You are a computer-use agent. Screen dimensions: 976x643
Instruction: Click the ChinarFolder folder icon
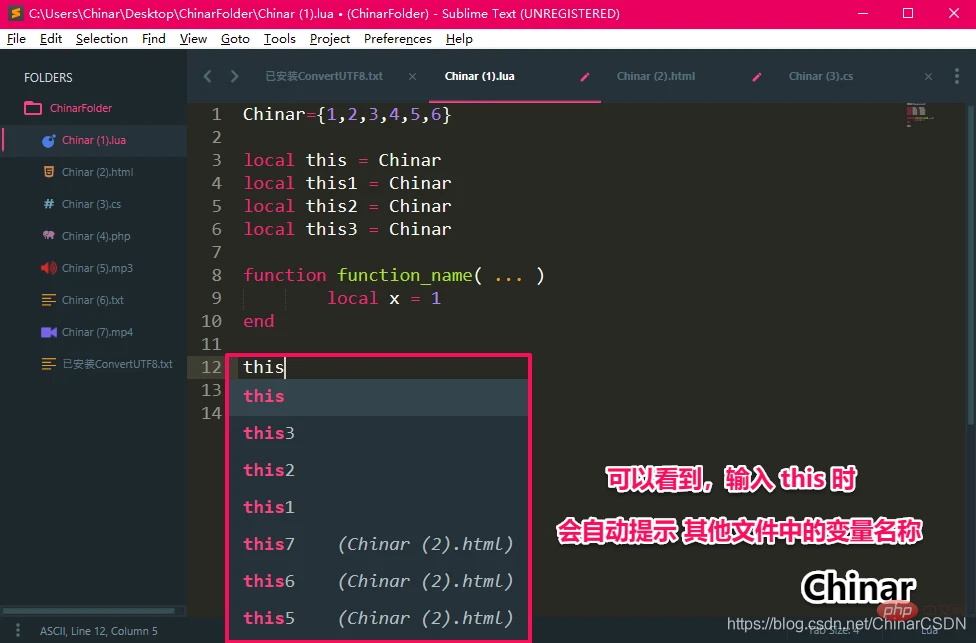click(x=33, y=108)
